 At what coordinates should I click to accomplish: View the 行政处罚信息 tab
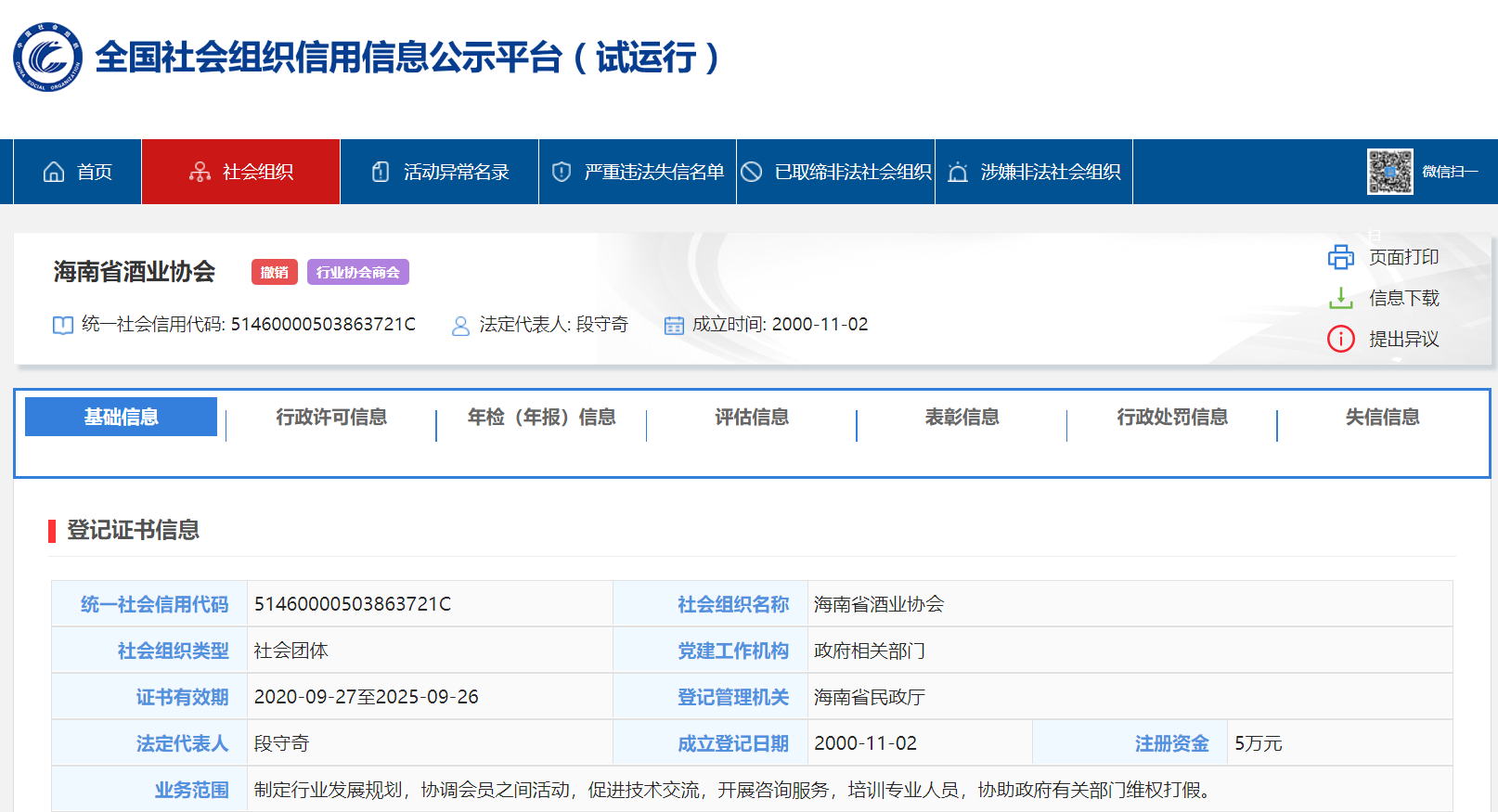click(x=1172, y=418)
